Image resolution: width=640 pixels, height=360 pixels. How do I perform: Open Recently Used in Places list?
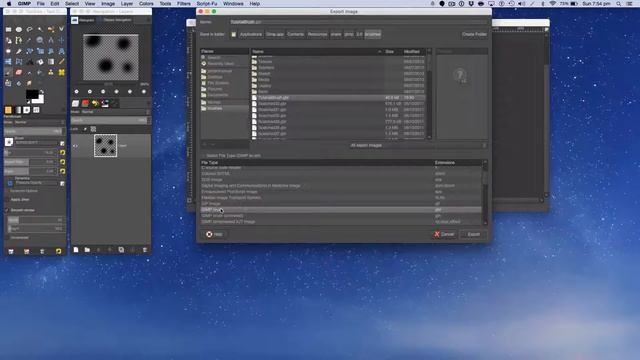(x=220, y=64)
